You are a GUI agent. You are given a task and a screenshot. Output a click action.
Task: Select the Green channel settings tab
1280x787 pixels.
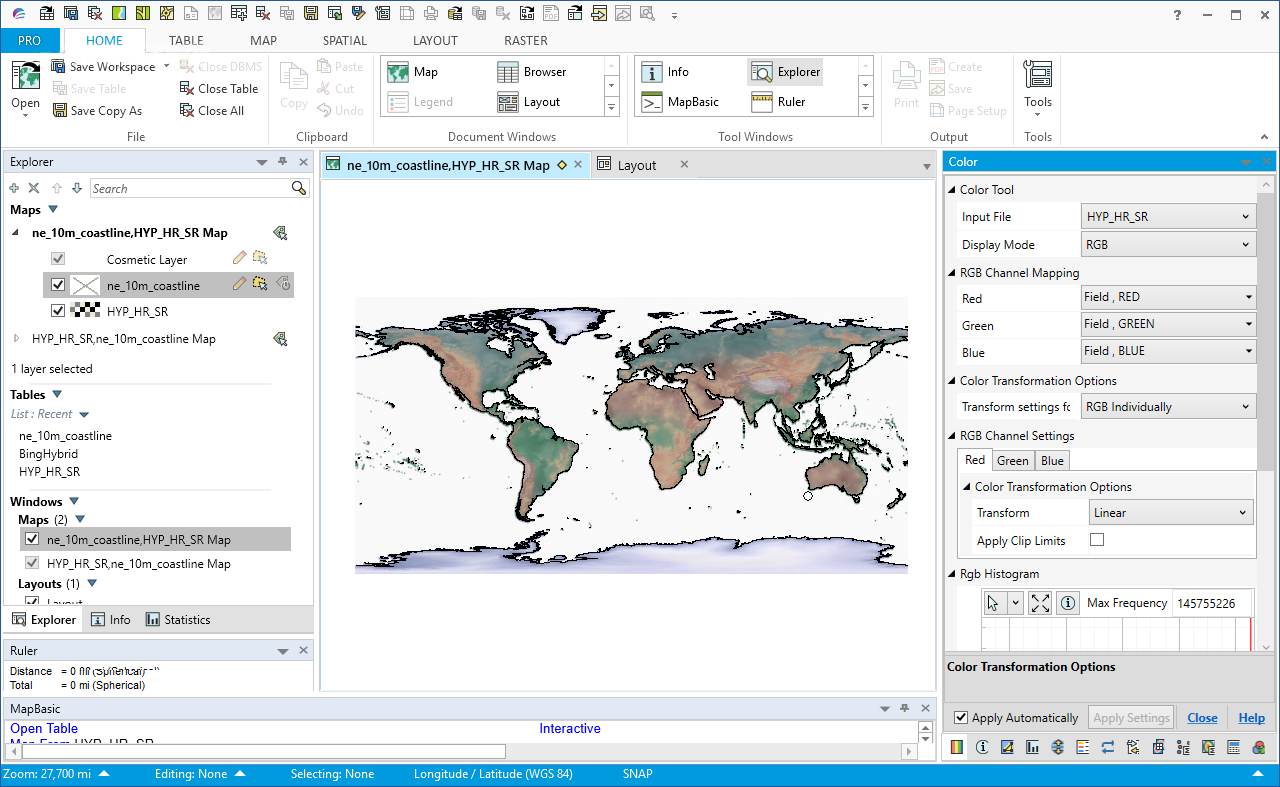coord(1012,460)
